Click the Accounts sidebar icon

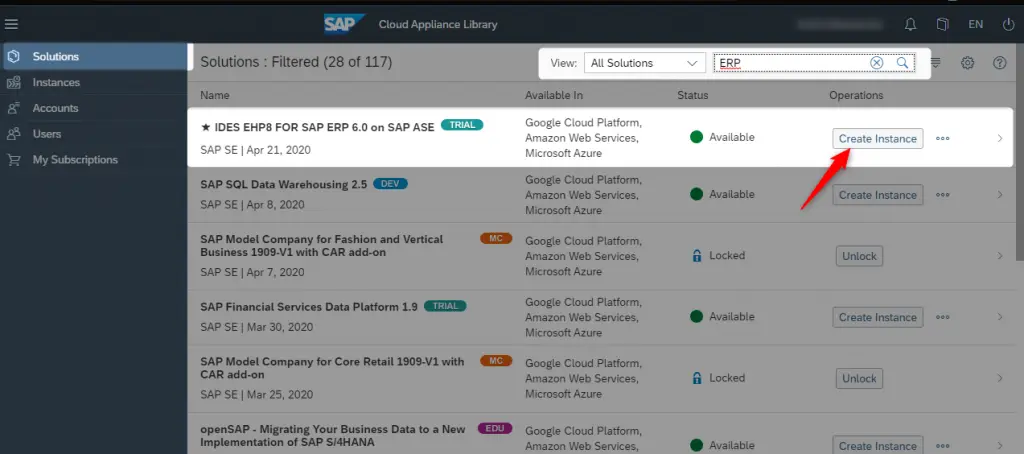13,108
